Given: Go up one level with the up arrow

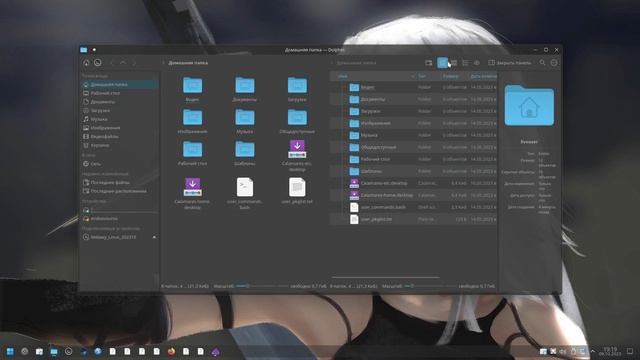Looking at the screenshot, I should [123, 63].
